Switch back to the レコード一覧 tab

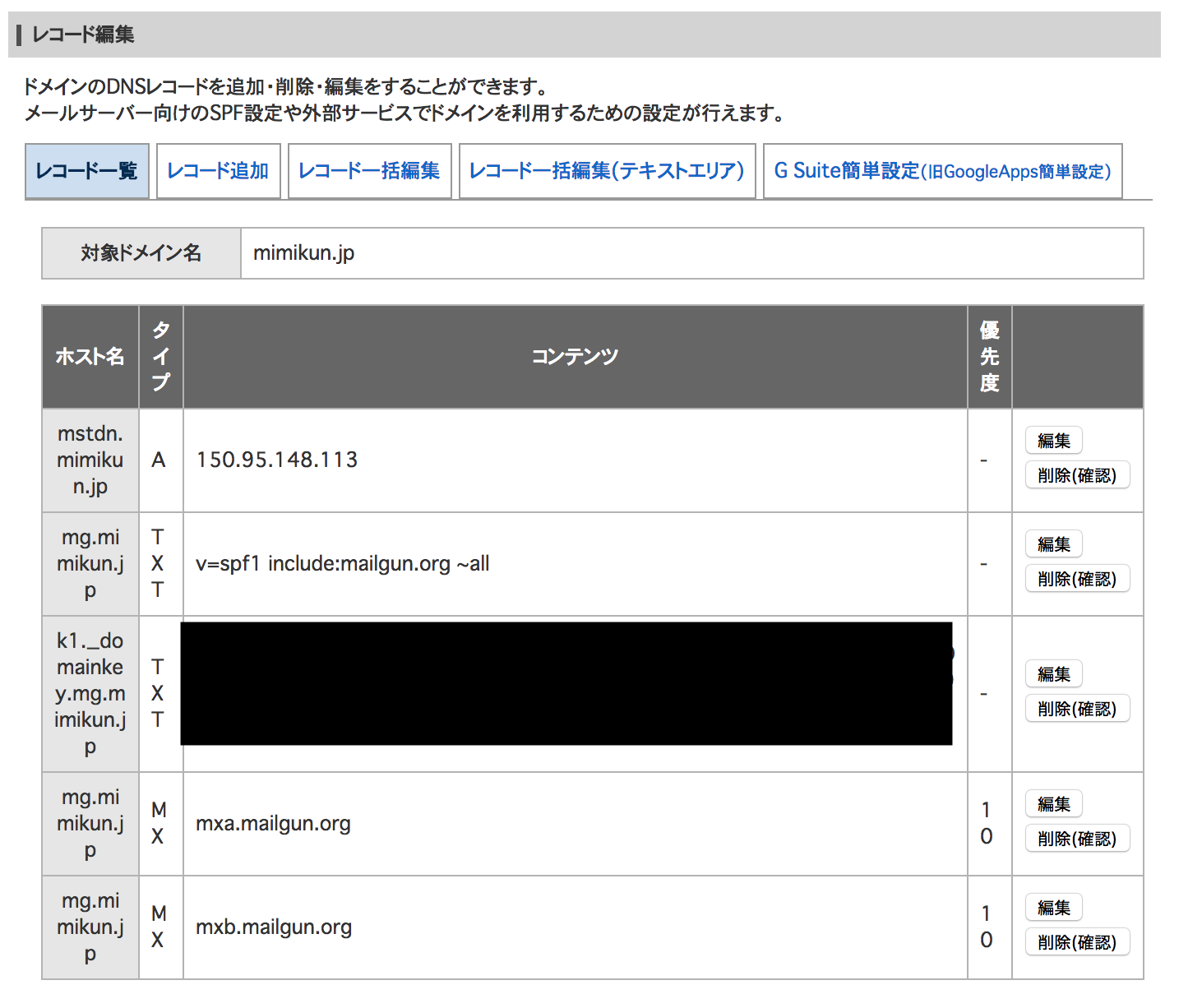point(87,171)
